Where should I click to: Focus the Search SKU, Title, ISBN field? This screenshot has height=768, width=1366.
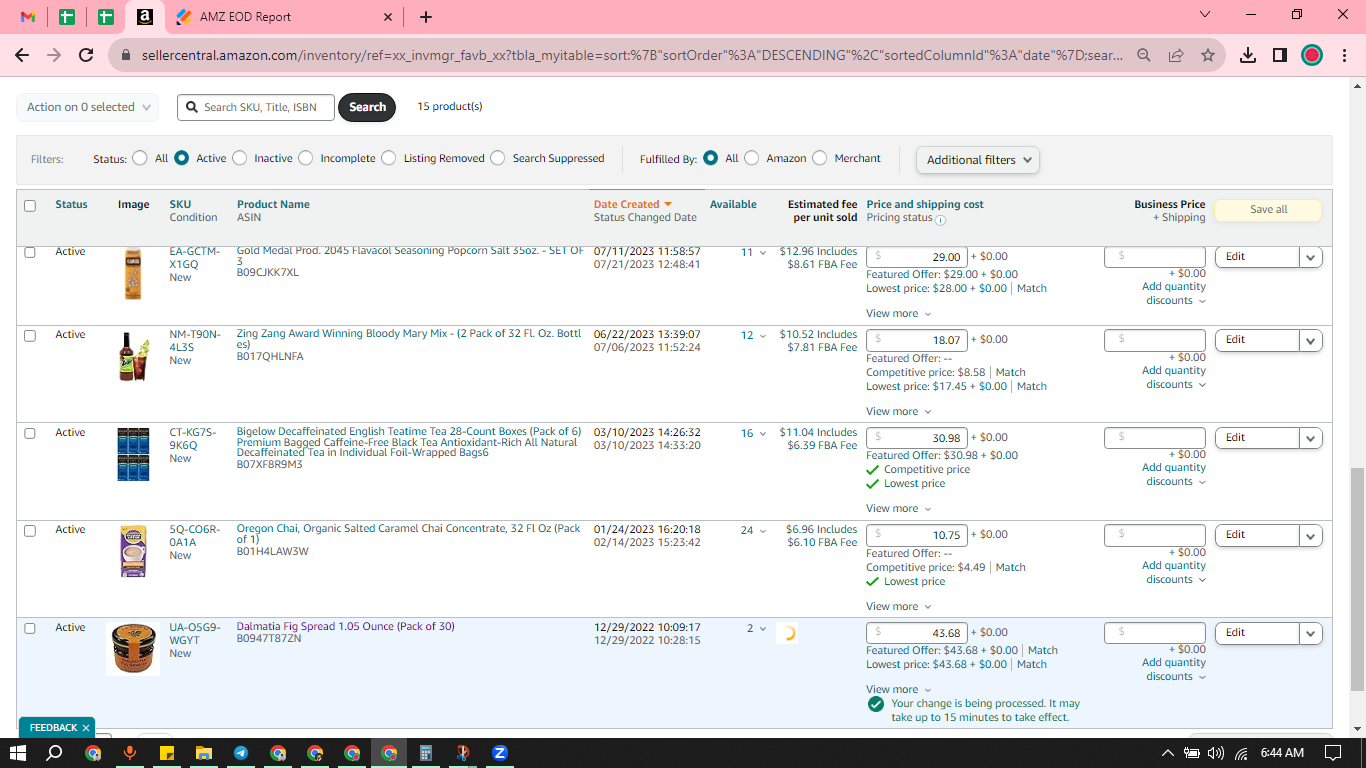coord(256,107)
